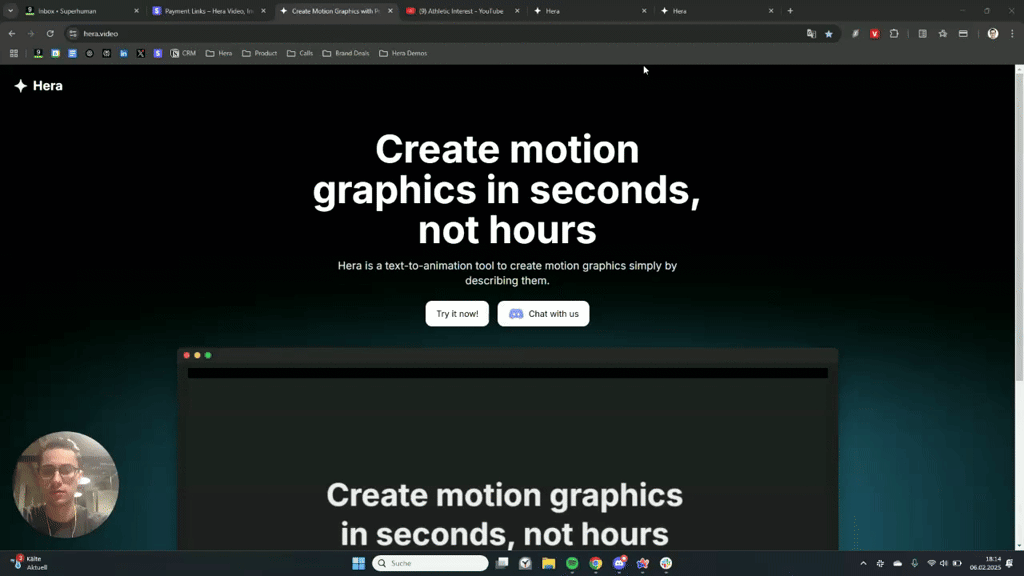Toggle Wi-Fi icon in the system tray
Viewport: 1024px width, 576px height.
pos(932,563)
